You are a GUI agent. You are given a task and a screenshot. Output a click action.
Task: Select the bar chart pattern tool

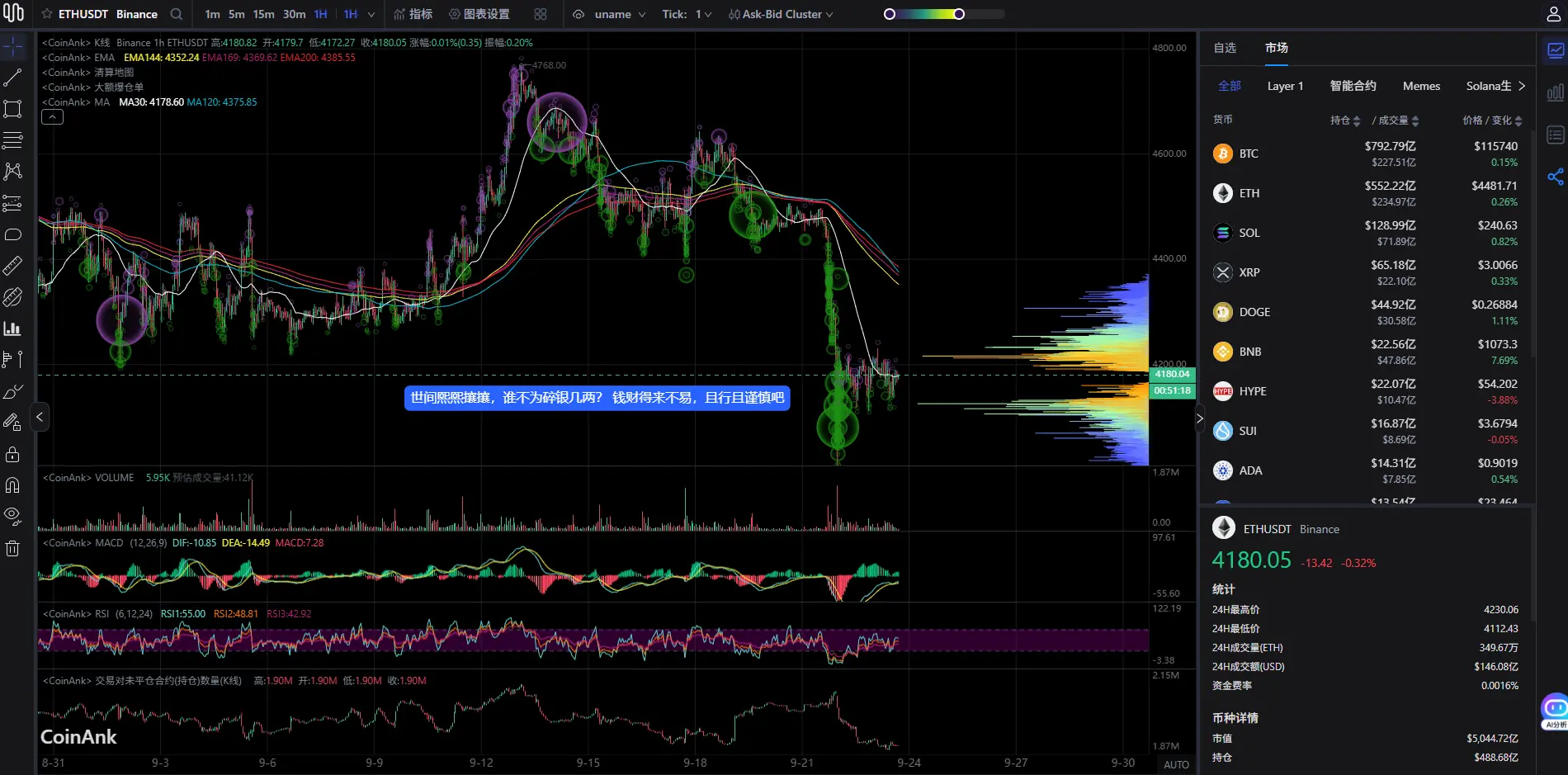point(13,328)
